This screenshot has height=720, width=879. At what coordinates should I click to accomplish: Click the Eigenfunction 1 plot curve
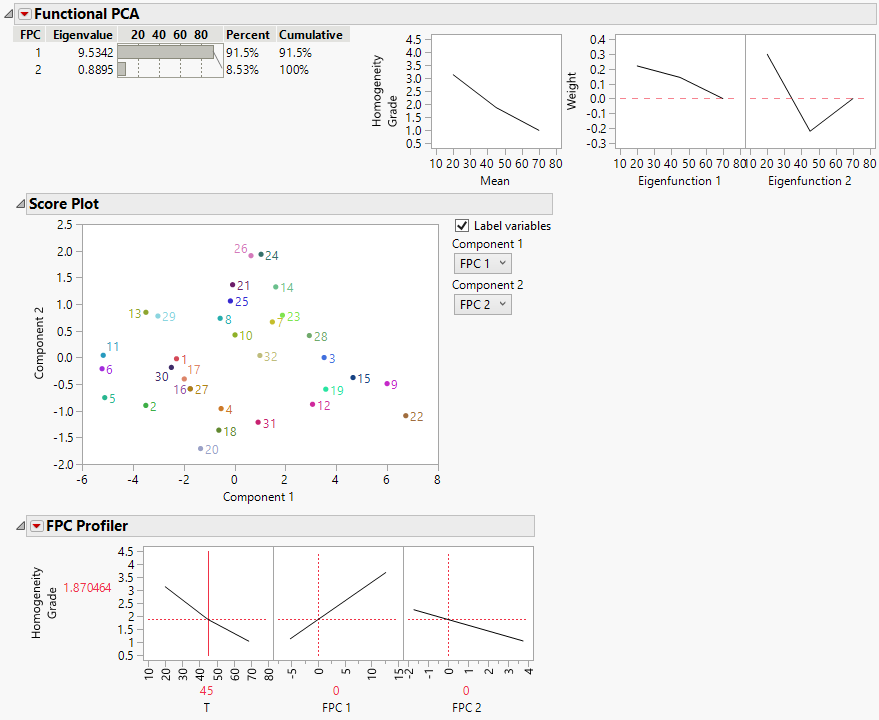point(679,77)
